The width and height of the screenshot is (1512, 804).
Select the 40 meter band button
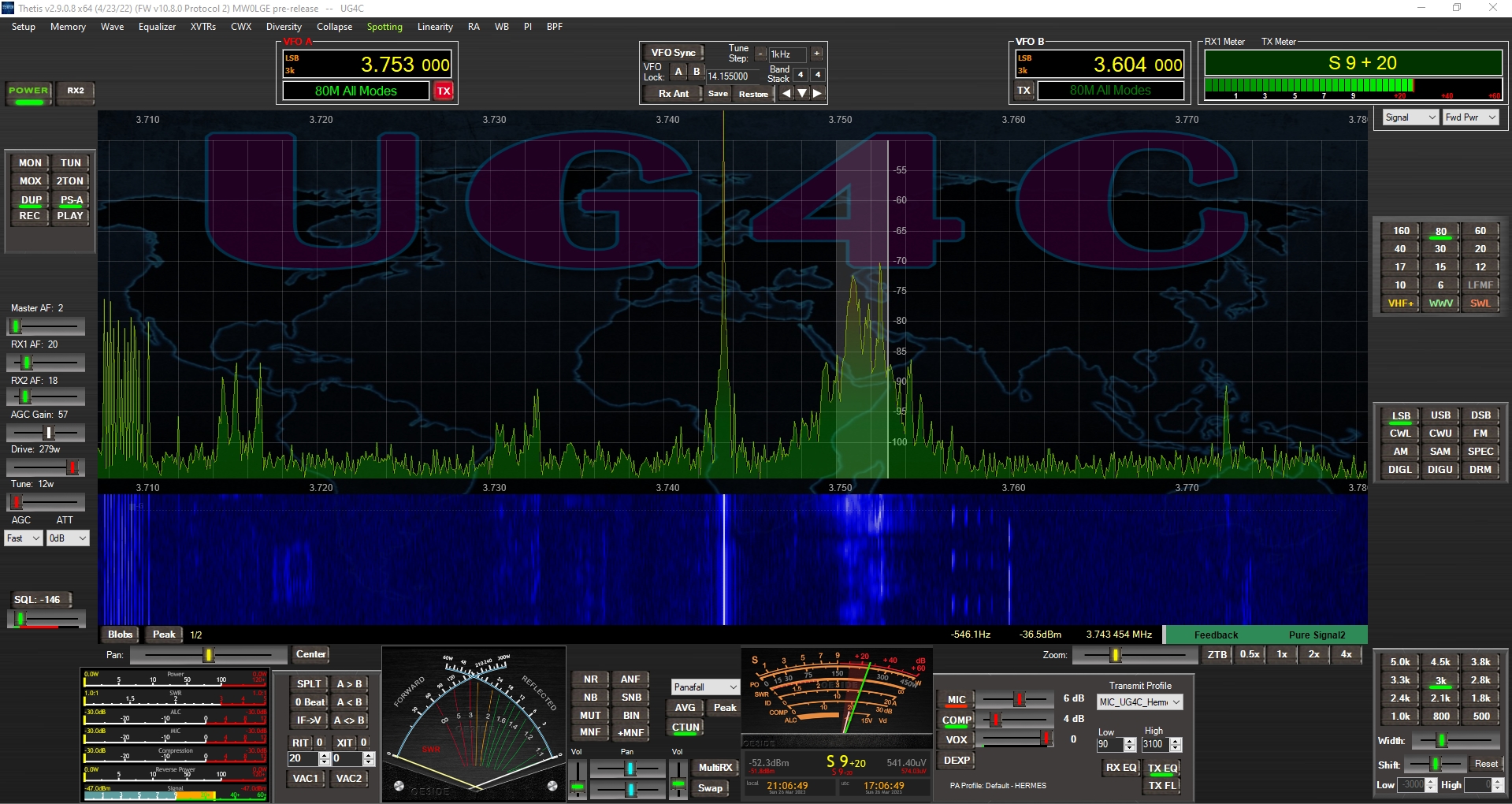tap(1401, 249)
